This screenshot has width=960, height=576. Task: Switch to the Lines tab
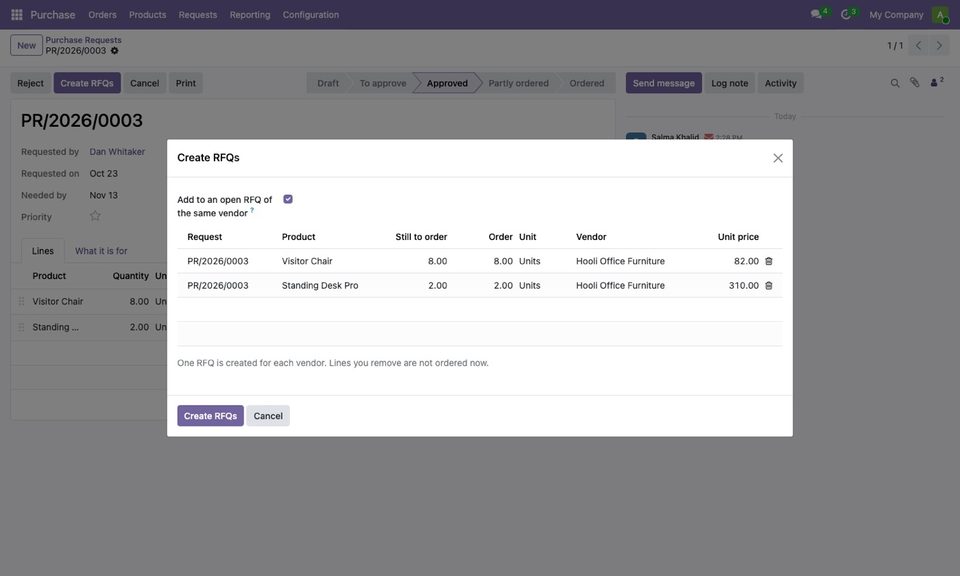pyautogui.click(x=43, y=251)
